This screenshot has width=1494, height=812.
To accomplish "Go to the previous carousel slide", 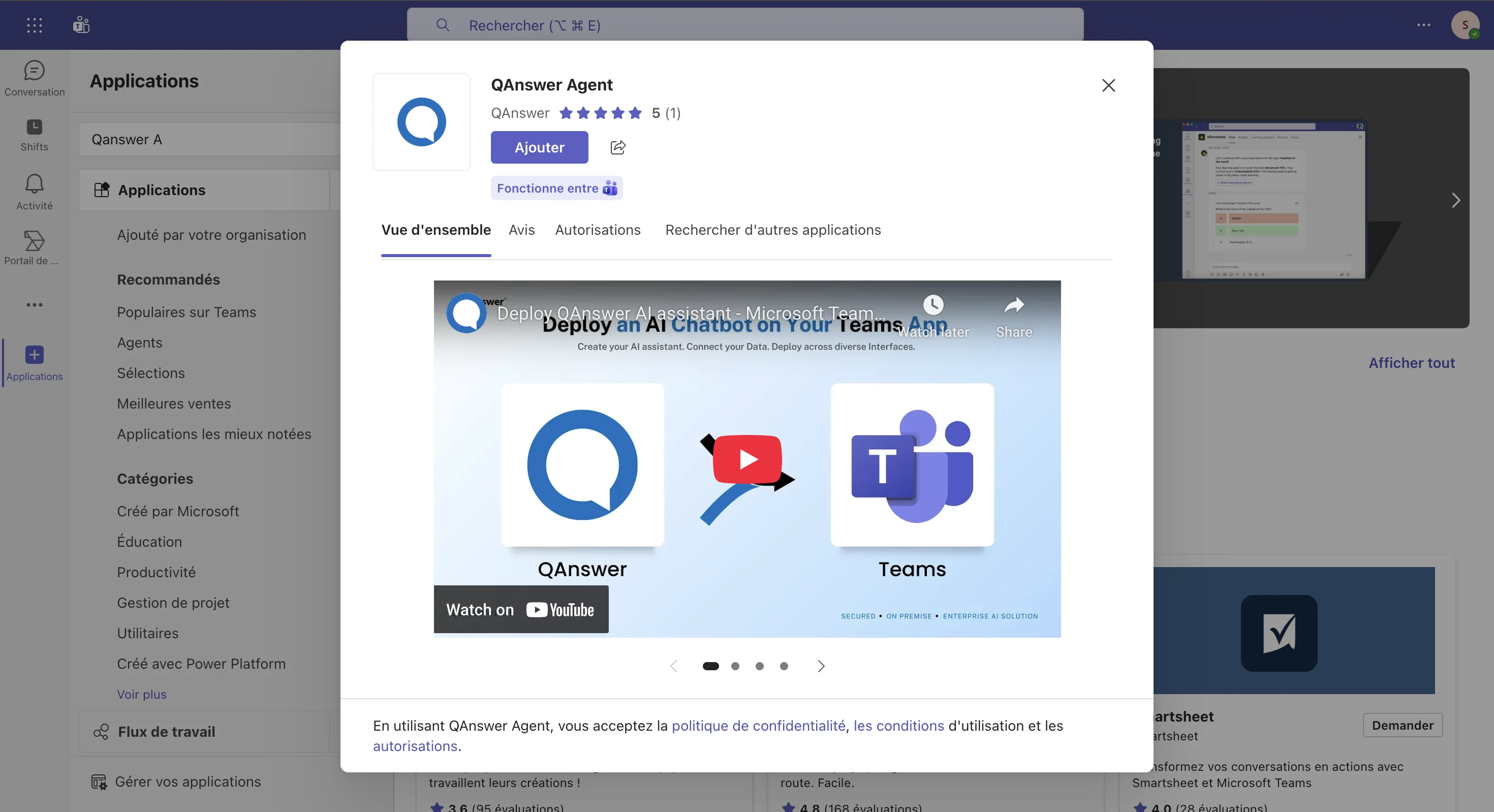I will tap(673, 666).
